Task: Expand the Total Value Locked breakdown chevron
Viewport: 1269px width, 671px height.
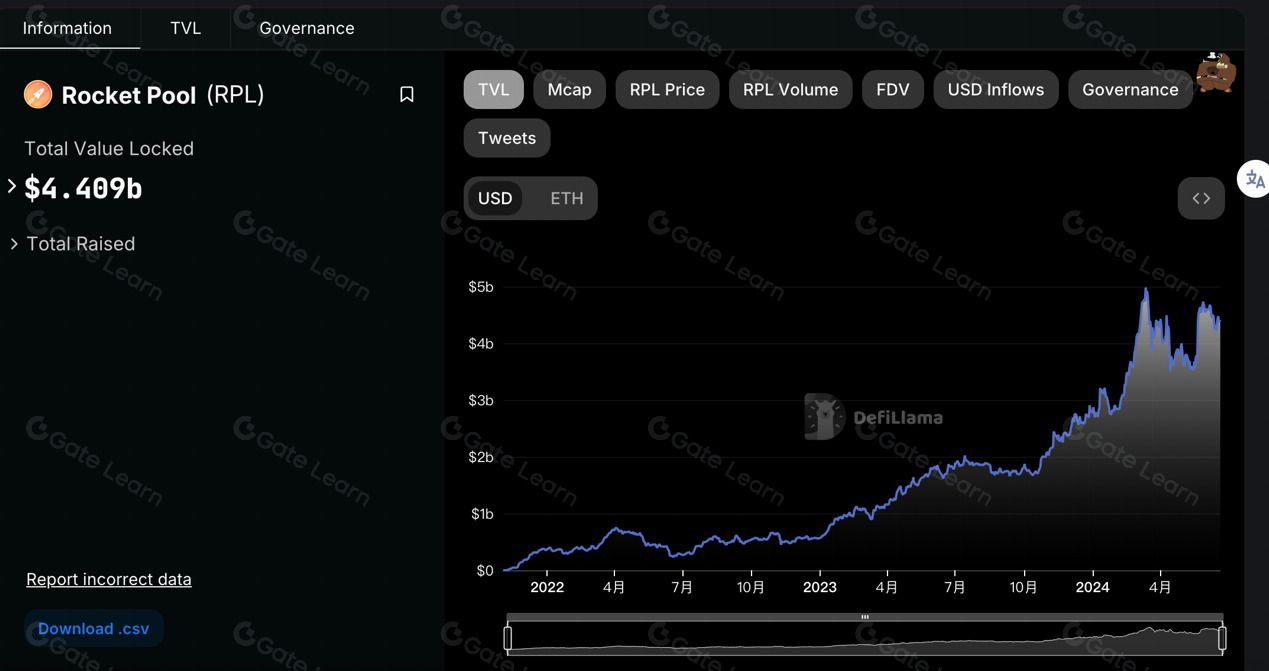Action: [x=12, y=186]
